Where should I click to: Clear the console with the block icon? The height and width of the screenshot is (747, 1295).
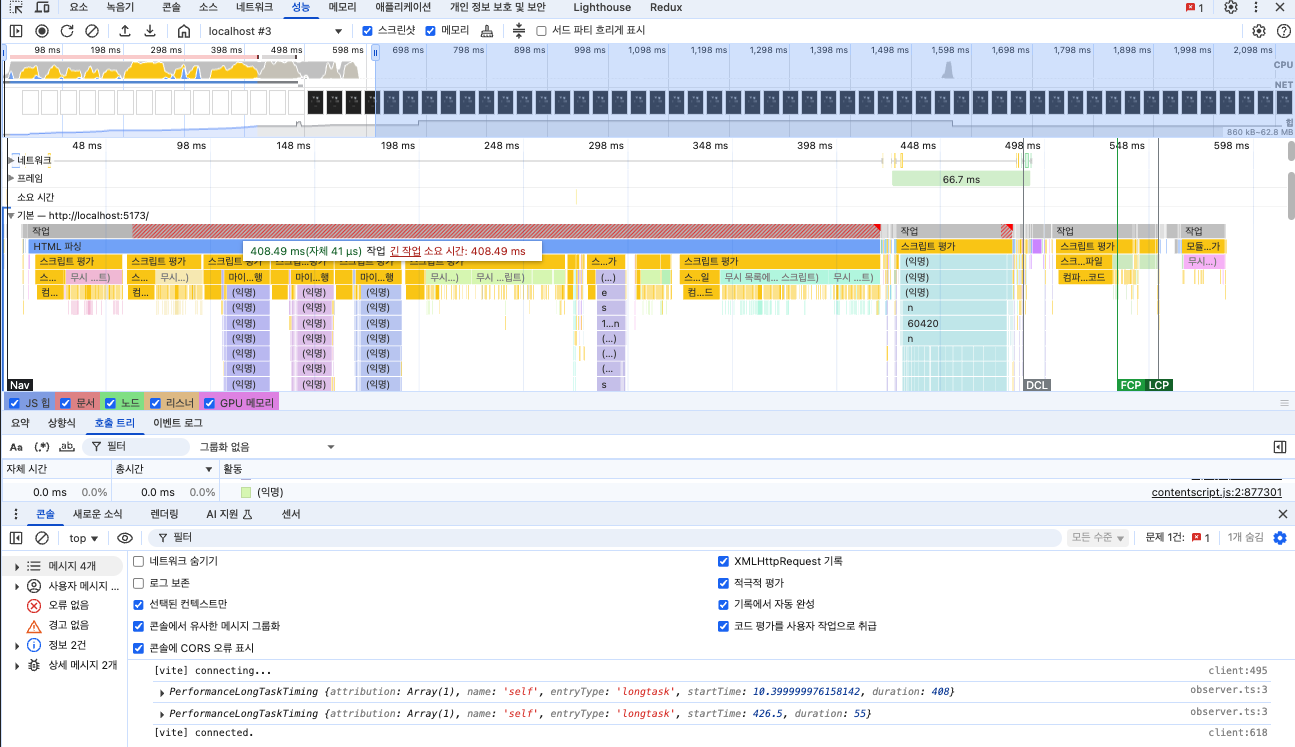pos(42,538)
